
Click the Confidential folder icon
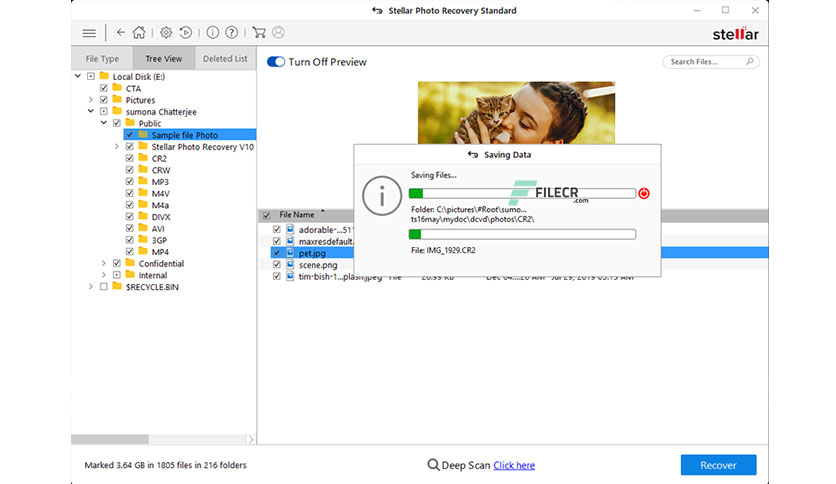point(130,263)
